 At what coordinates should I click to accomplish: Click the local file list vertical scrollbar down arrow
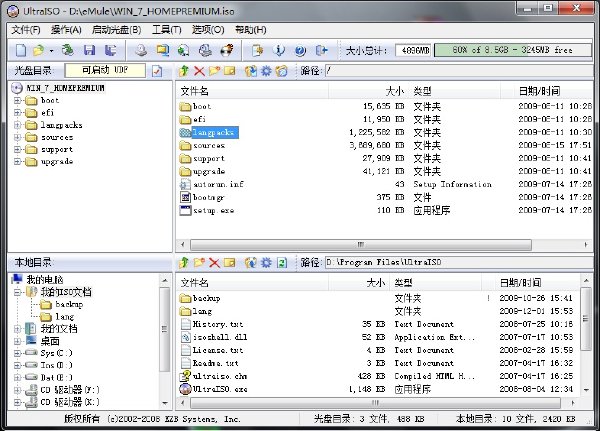pyautogui.click(x=586, y=390)
